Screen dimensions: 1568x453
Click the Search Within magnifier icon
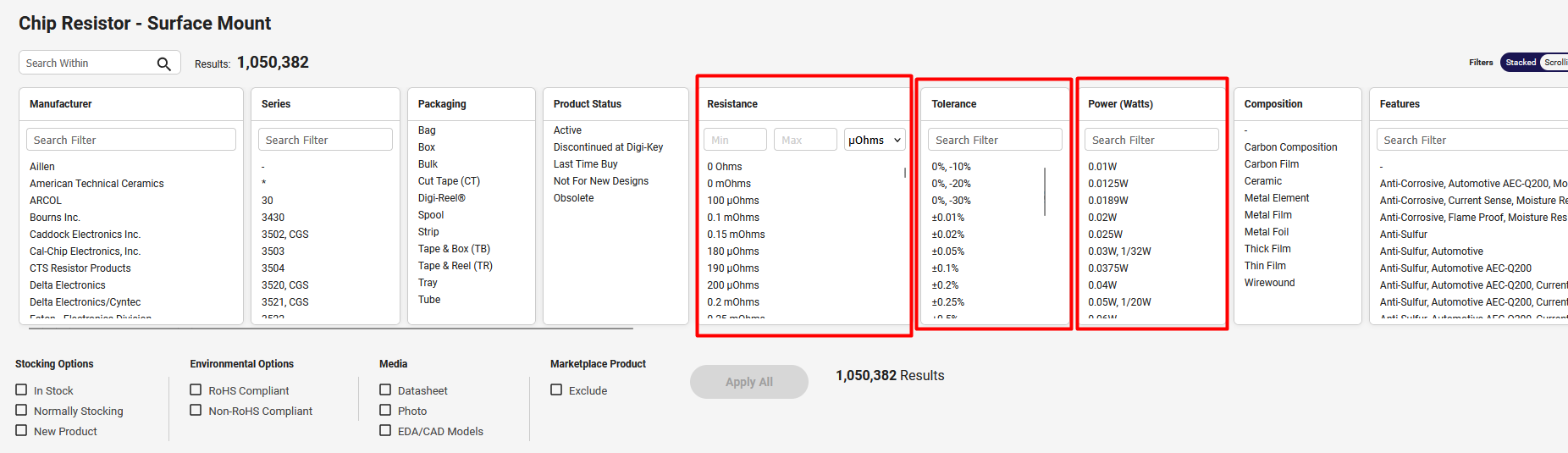163,64
